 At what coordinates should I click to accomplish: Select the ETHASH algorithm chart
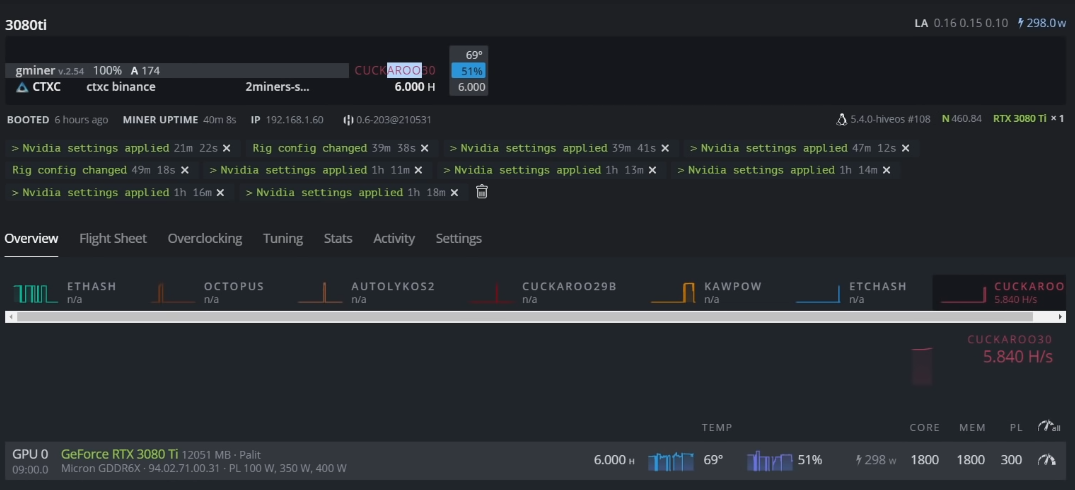[x=66, y=293]
